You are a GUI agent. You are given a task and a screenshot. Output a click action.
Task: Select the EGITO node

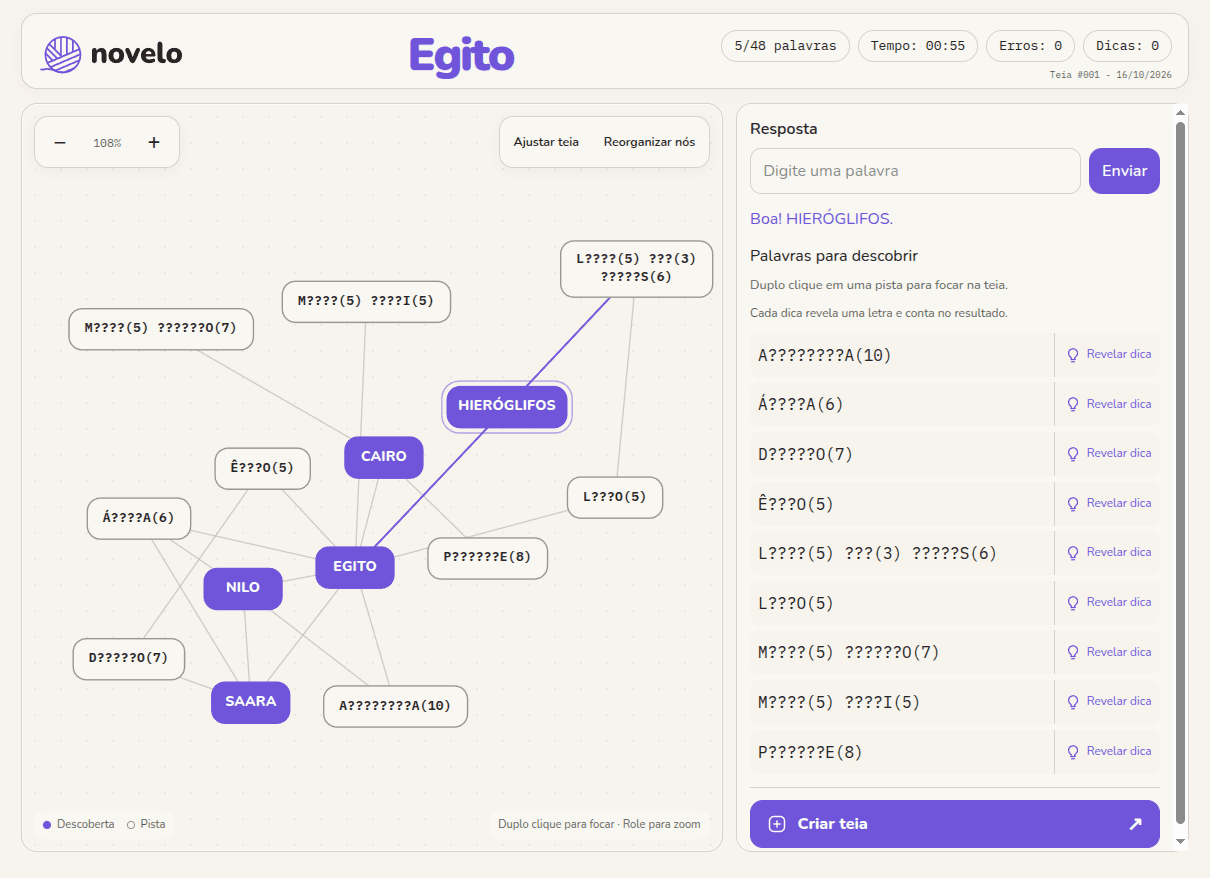pos(355,567)
